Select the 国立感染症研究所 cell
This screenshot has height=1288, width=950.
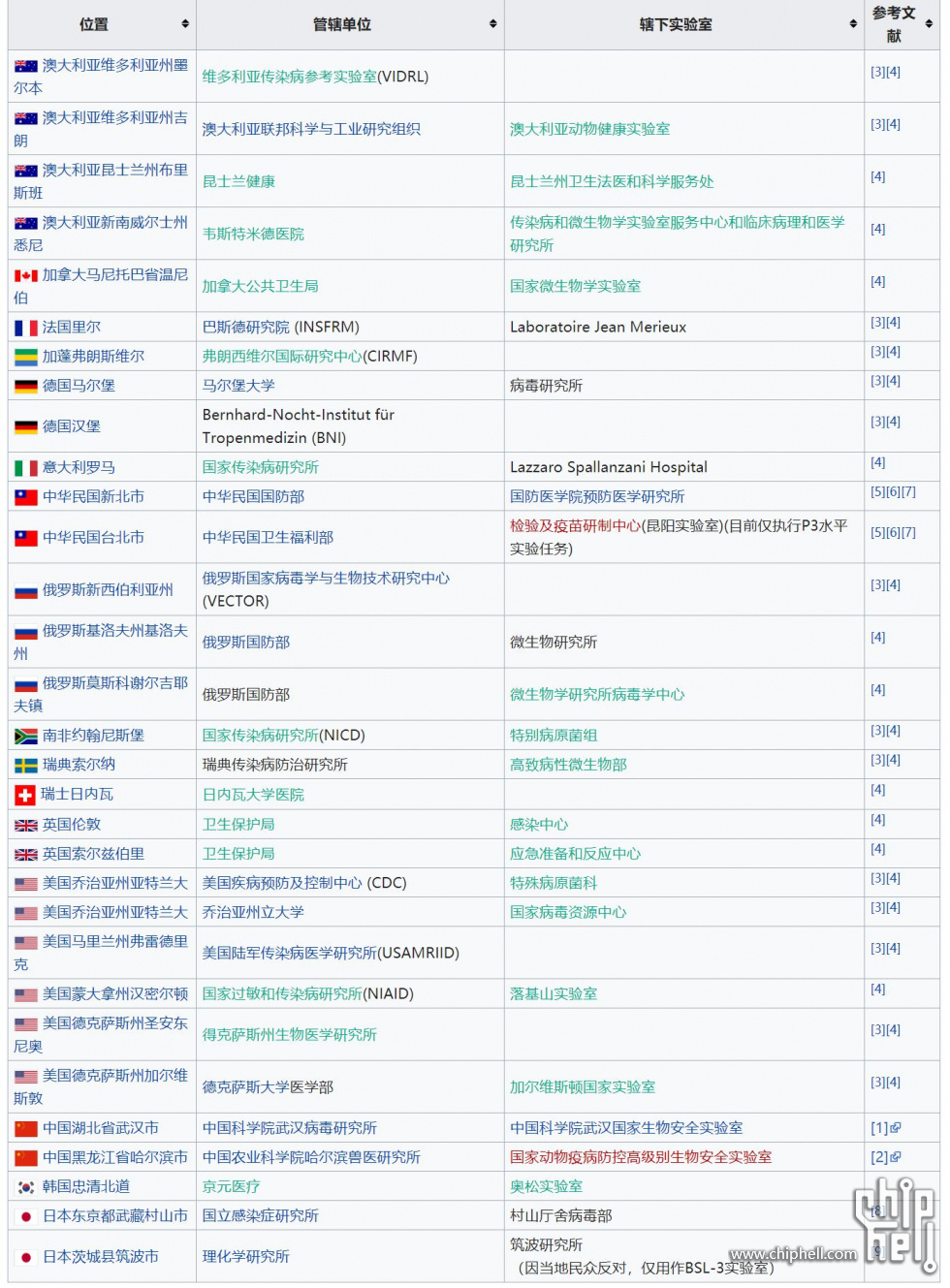point(350,1215)
